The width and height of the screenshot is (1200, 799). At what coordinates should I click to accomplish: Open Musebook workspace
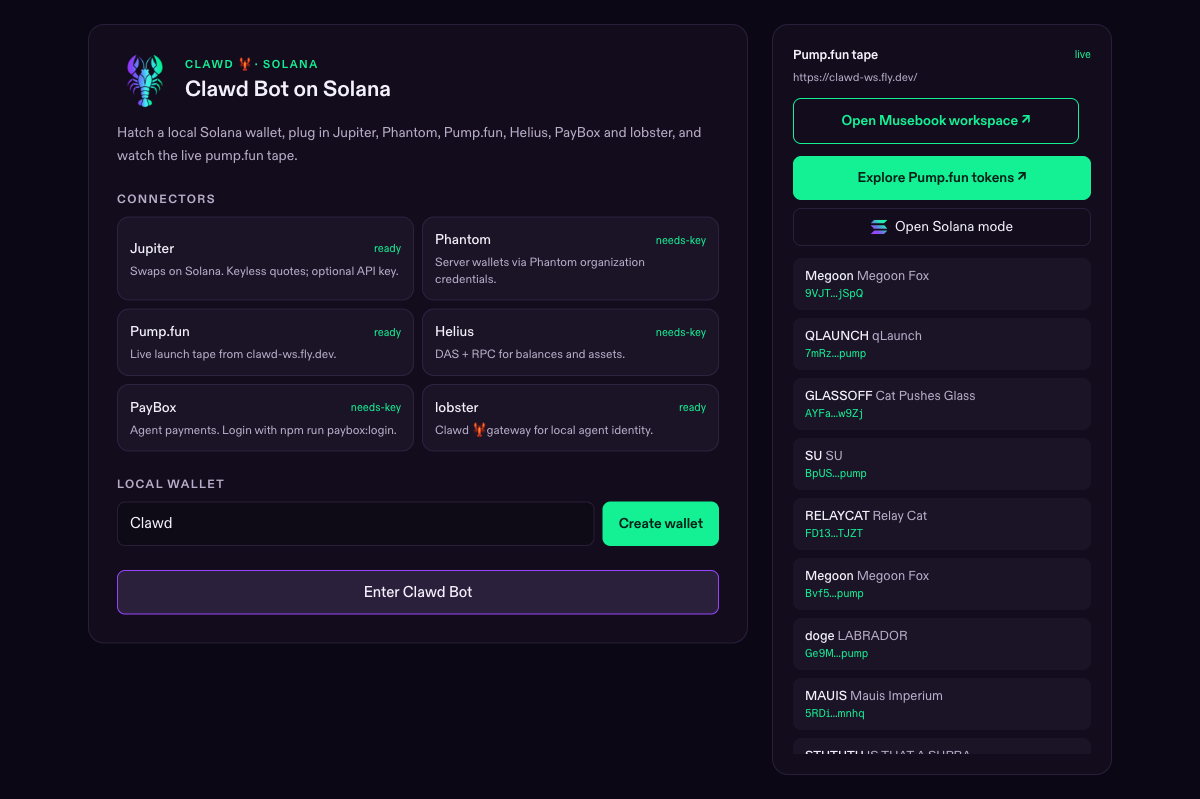[x=936, y=121]
